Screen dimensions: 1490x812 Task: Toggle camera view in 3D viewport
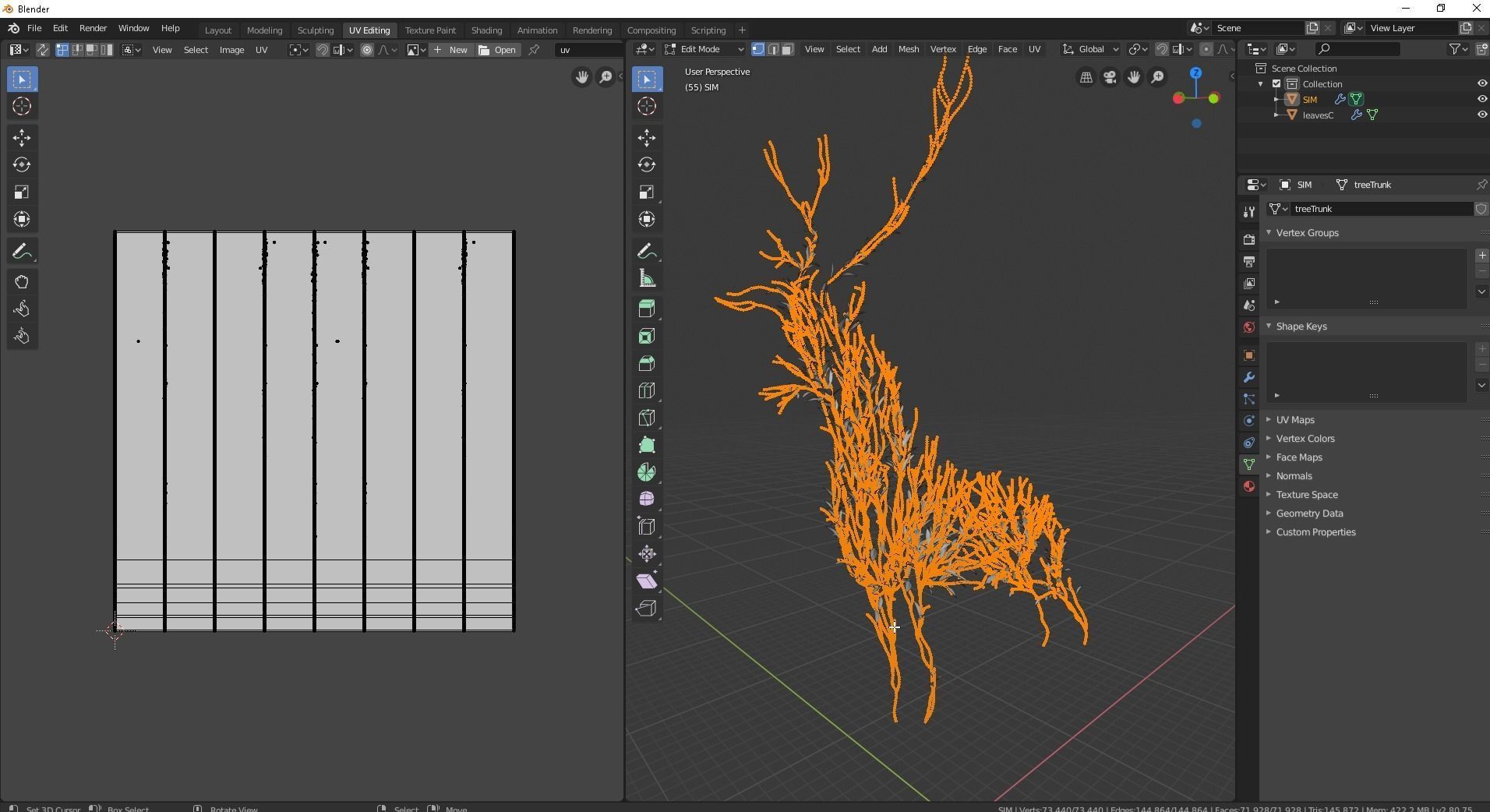[1110, 77]
